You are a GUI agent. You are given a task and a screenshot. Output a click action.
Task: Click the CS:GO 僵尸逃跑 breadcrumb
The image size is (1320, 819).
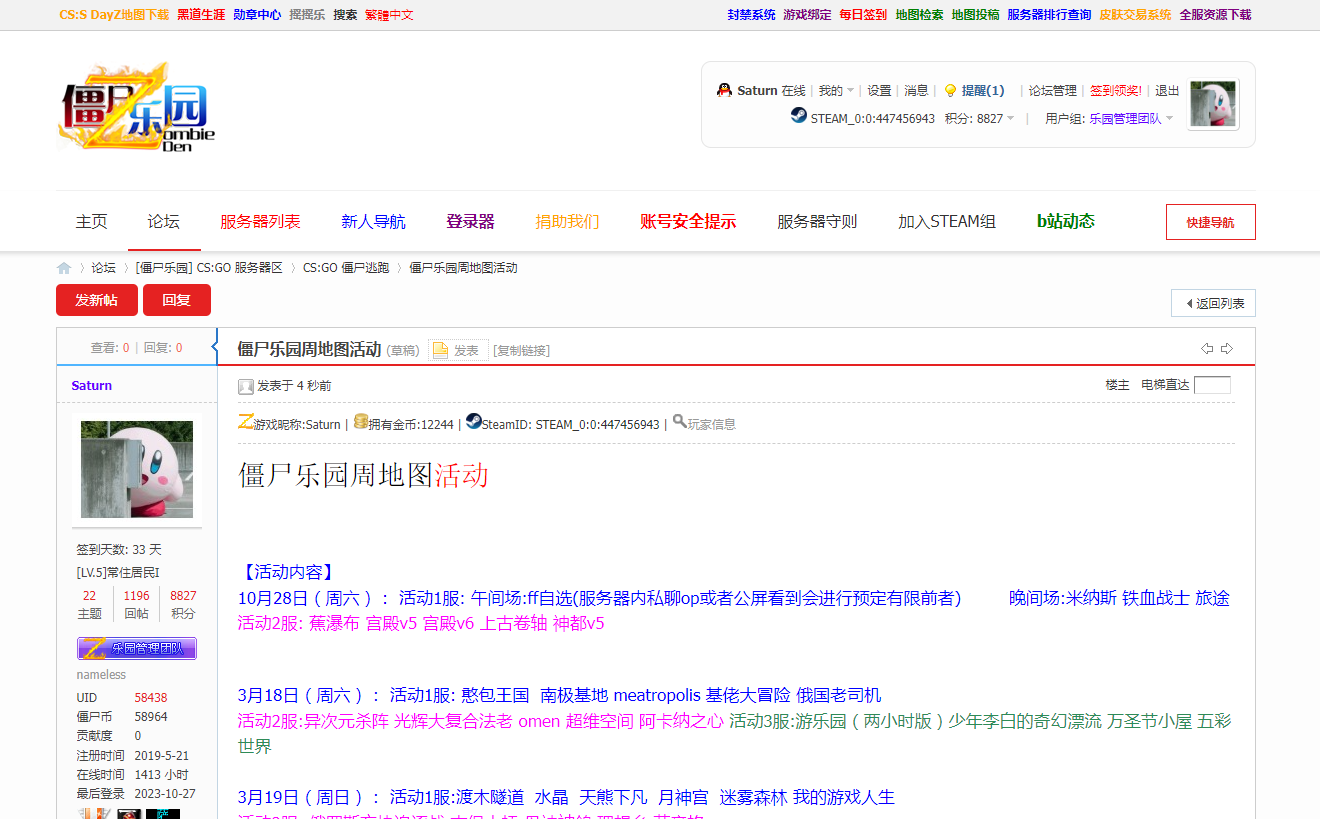pos(344,268)
